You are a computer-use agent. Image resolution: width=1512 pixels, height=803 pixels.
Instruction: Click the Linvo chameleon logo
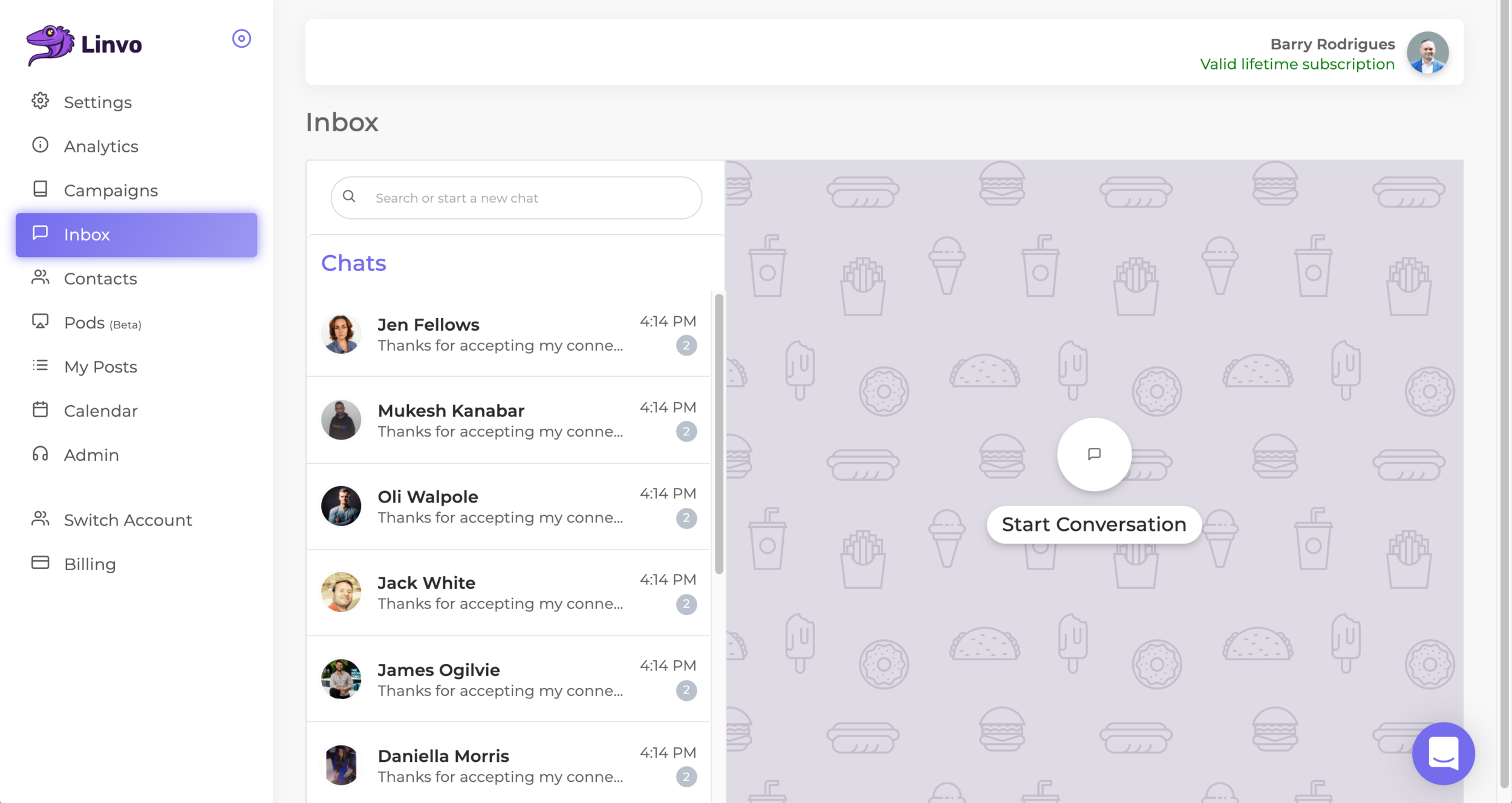(x=50, y=45)
